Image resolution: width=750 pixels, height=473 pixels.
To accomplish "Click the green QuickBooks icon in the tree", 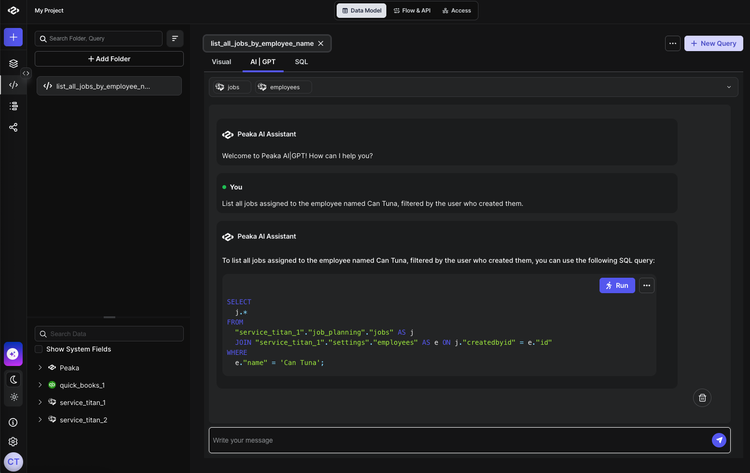I will point(52,385).
